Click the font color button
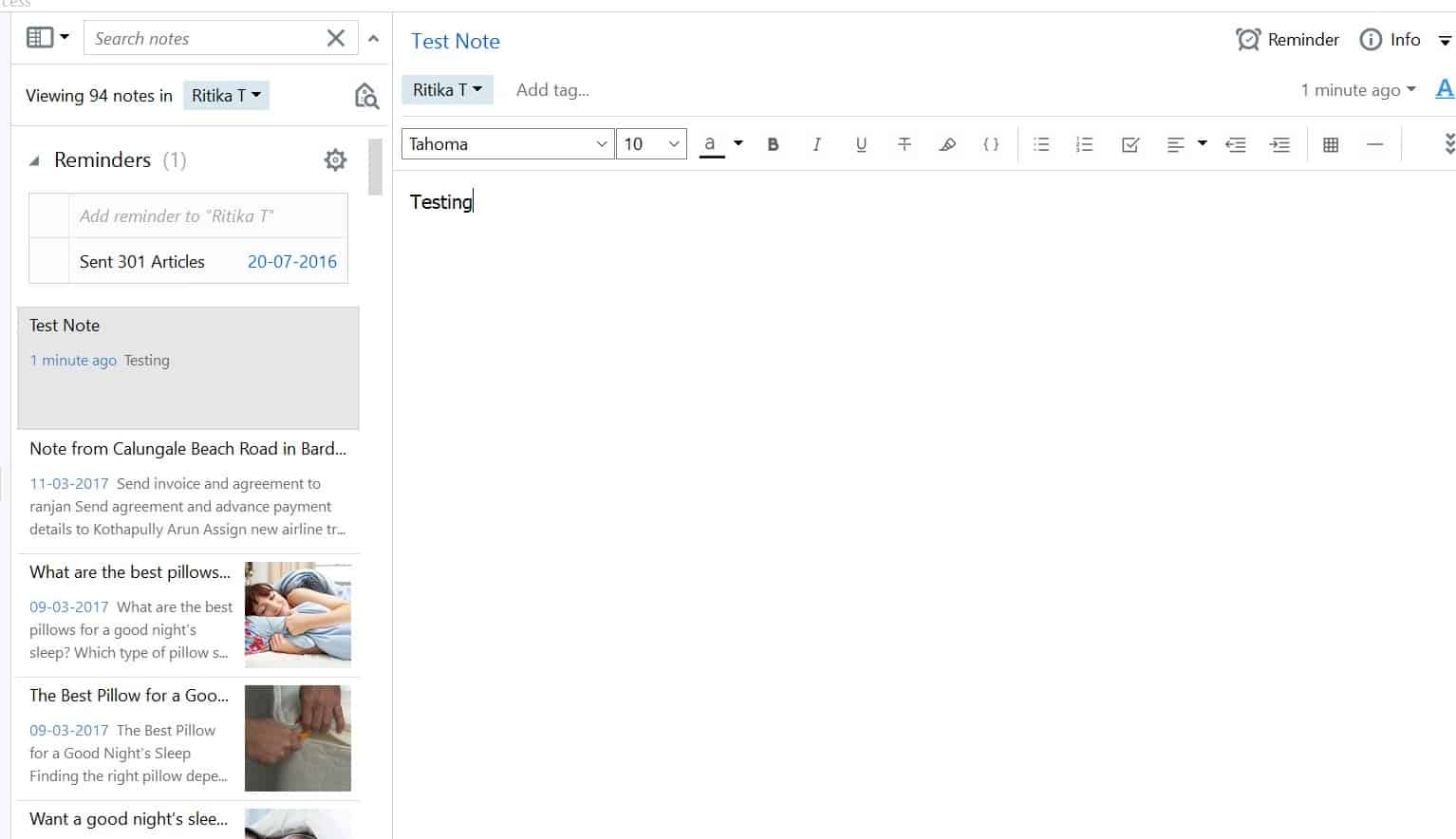This screenshot has height=839, width=1456. (711, 144)
